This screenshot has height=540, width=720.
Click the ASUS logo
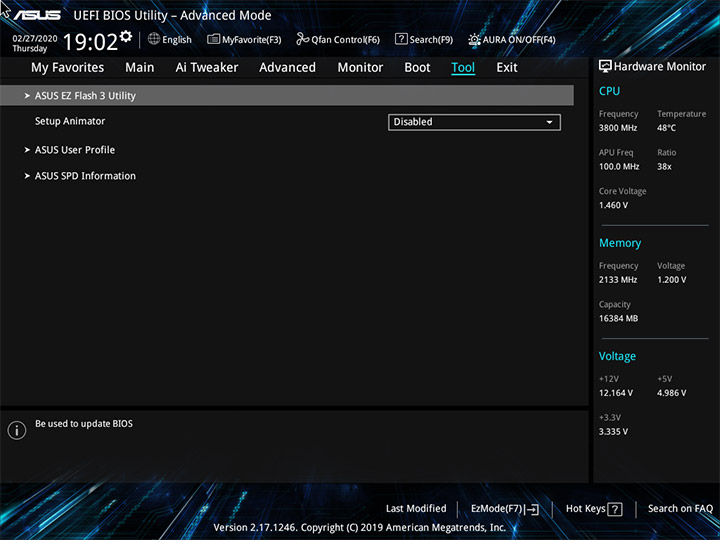pyautogui.click(x=37, y=15)
